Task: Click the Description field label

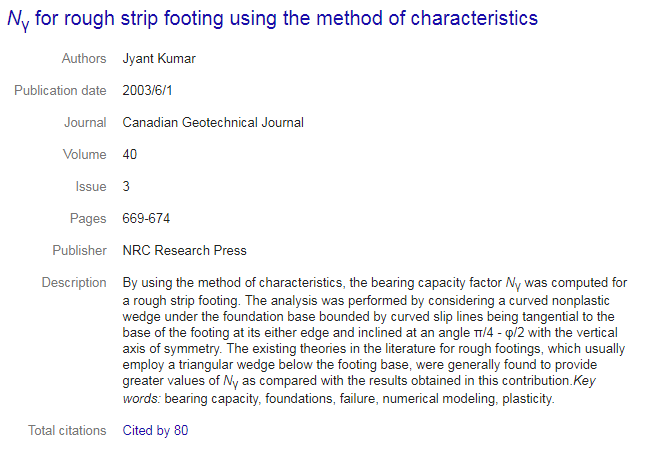Action: (x=74, y=282)
